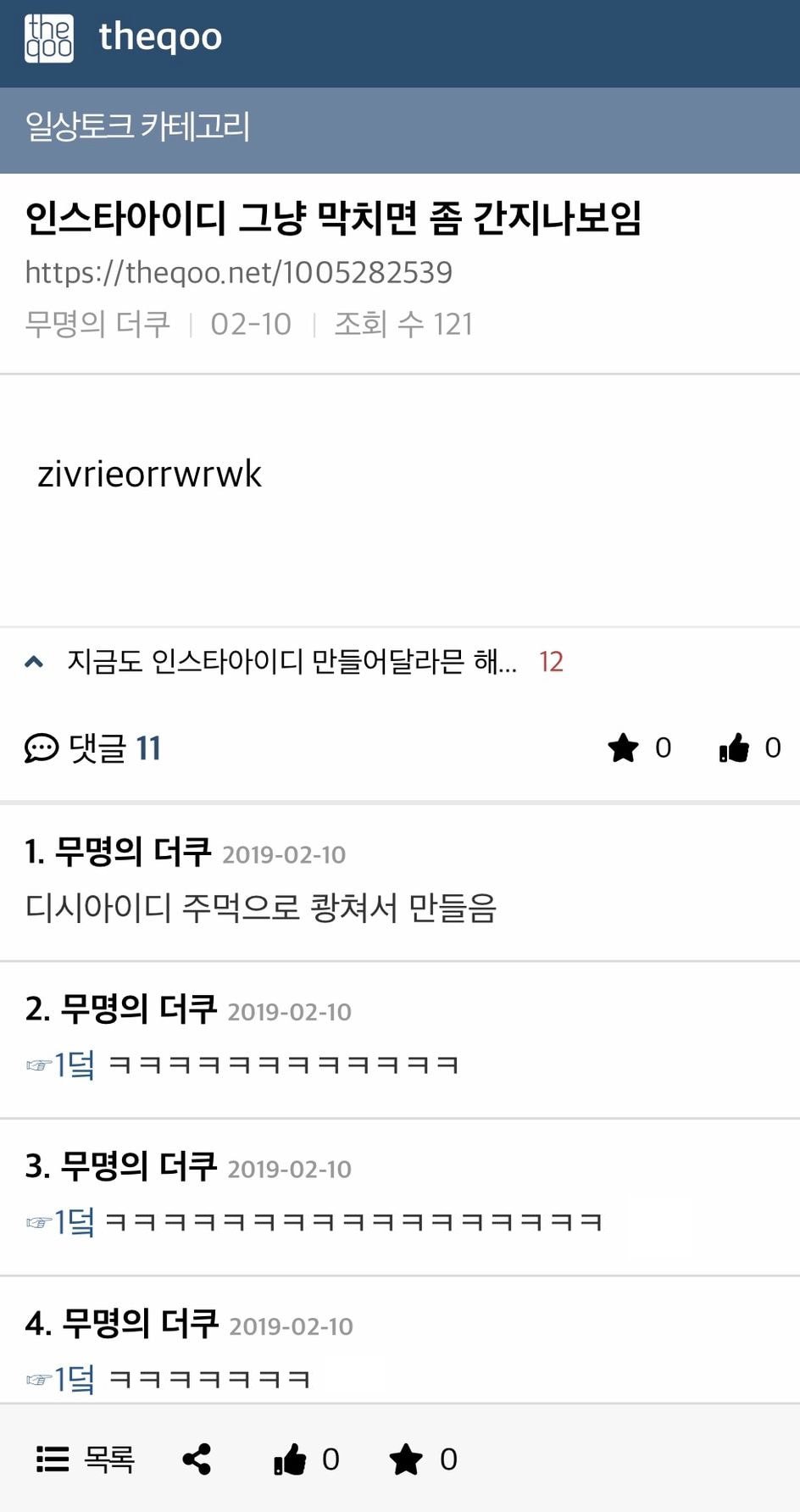Open the 목록 list button in bottom bar
This screenshot has width=800, height=1512.
(x=85, y=1459)
